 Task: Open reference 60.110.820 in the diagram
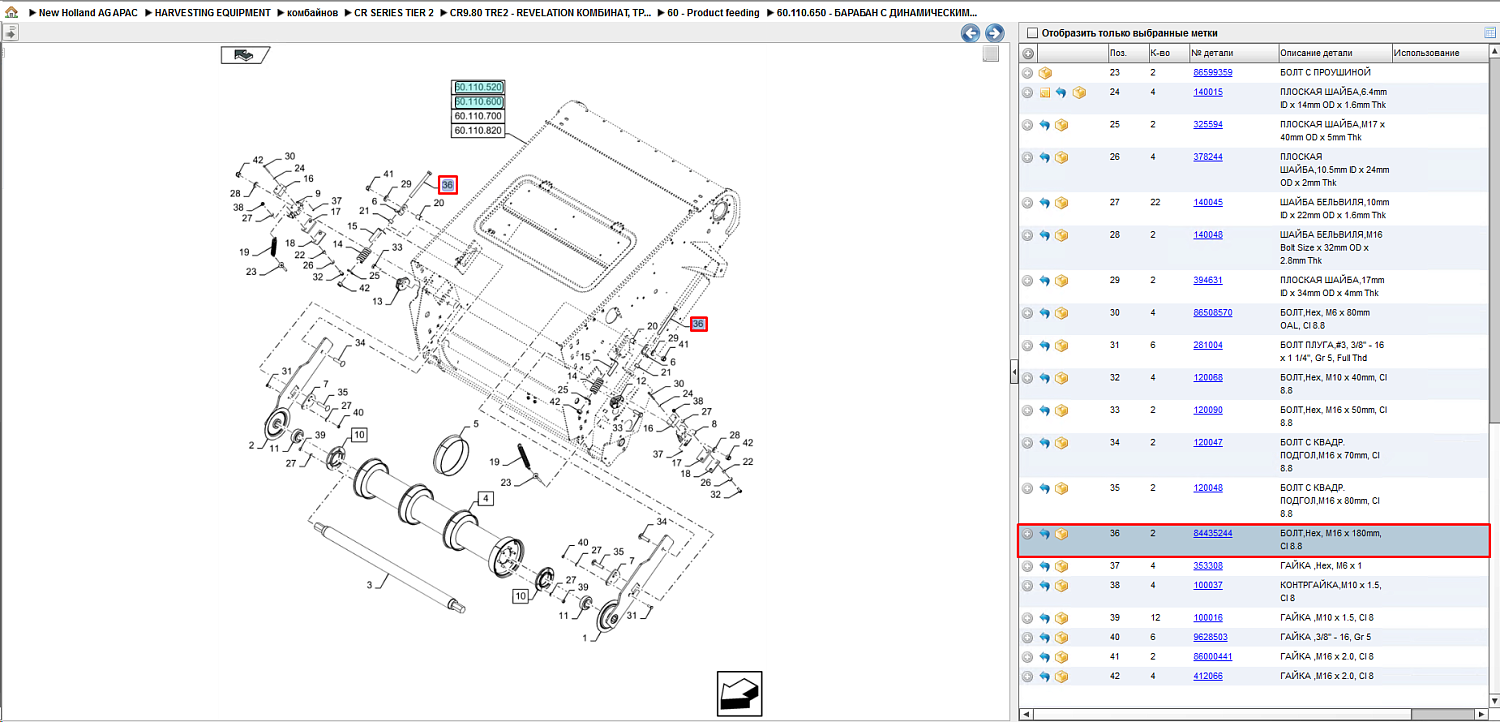pos(479,130)
